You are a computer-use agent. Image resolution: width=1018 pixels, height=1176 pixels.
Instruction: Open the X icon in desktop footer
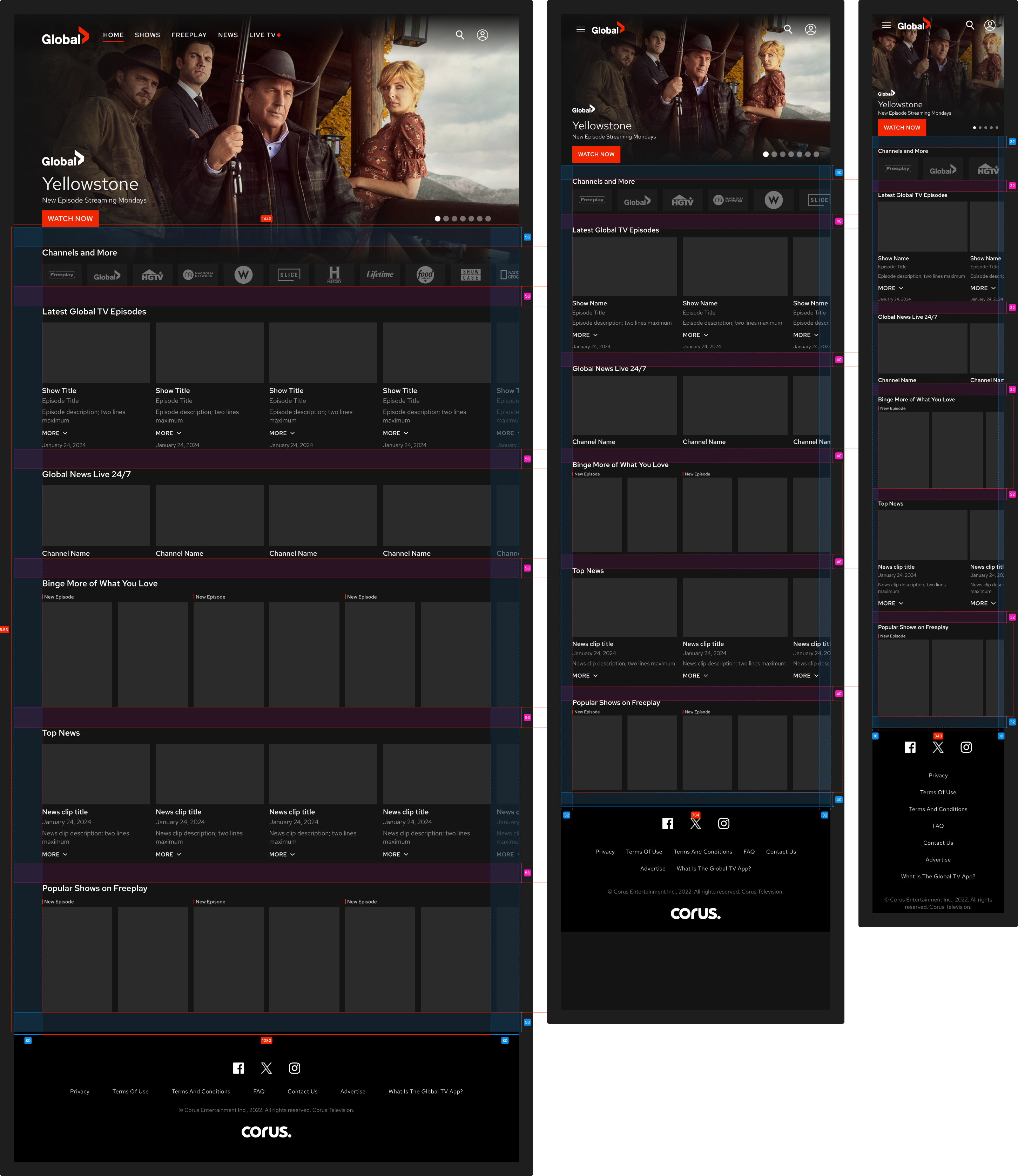click(267, 1068)
